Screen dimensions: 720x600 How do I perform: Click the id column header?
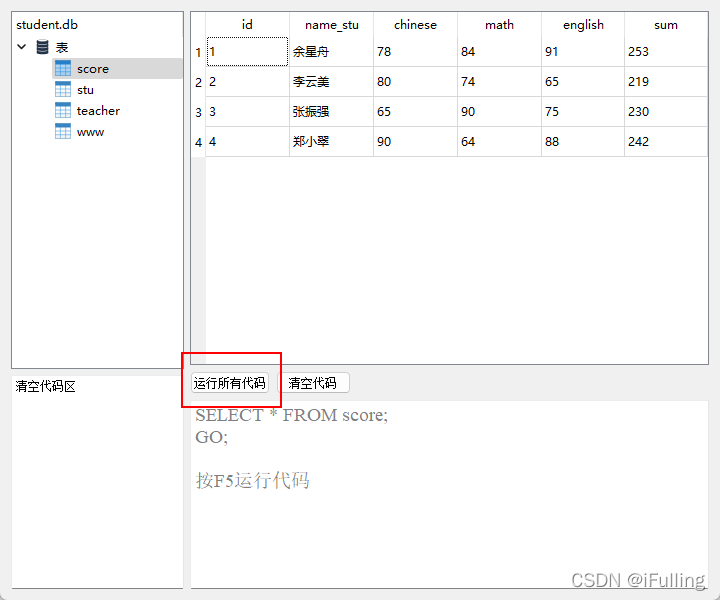[247, 25]
